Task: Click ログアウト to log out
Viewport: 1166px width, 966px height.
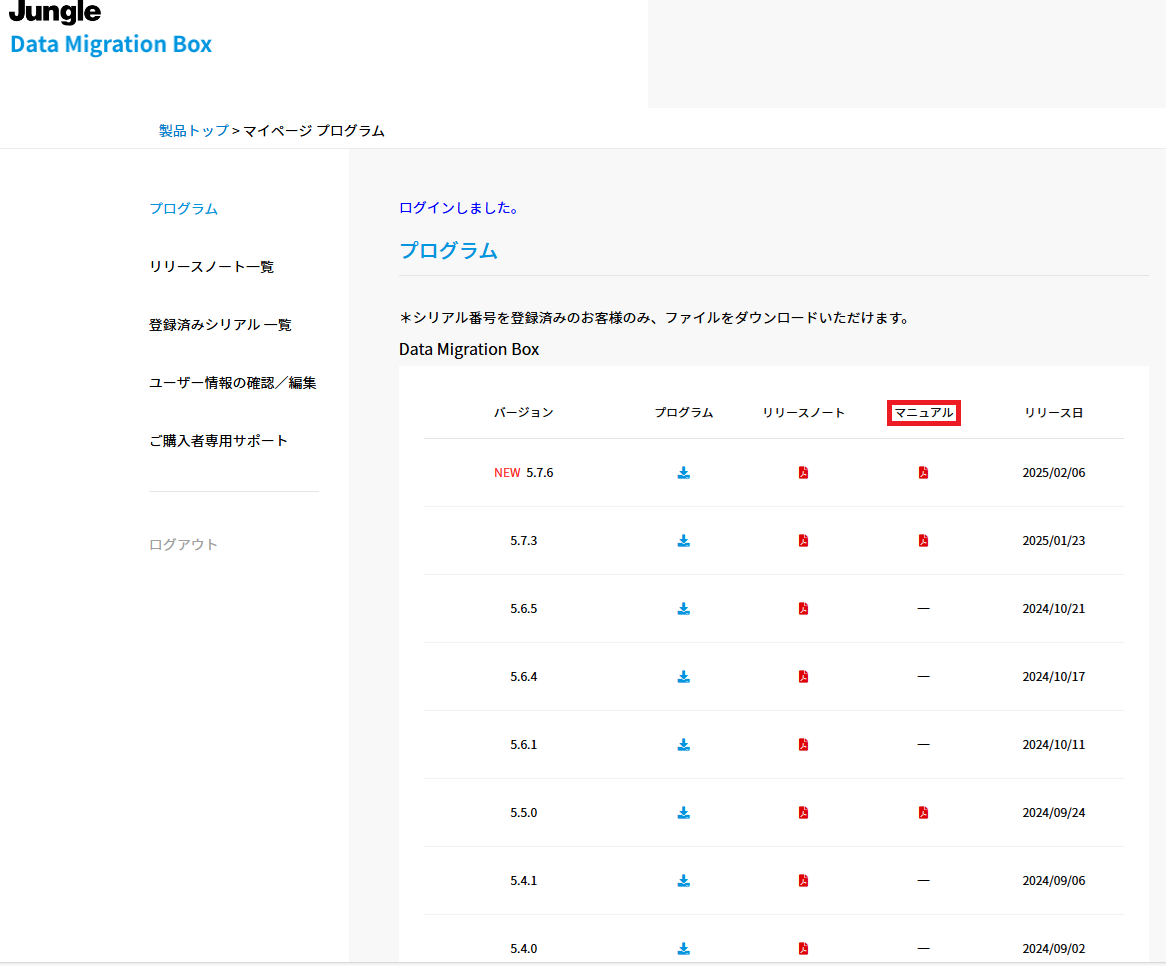Action: [x=183, y=545]
